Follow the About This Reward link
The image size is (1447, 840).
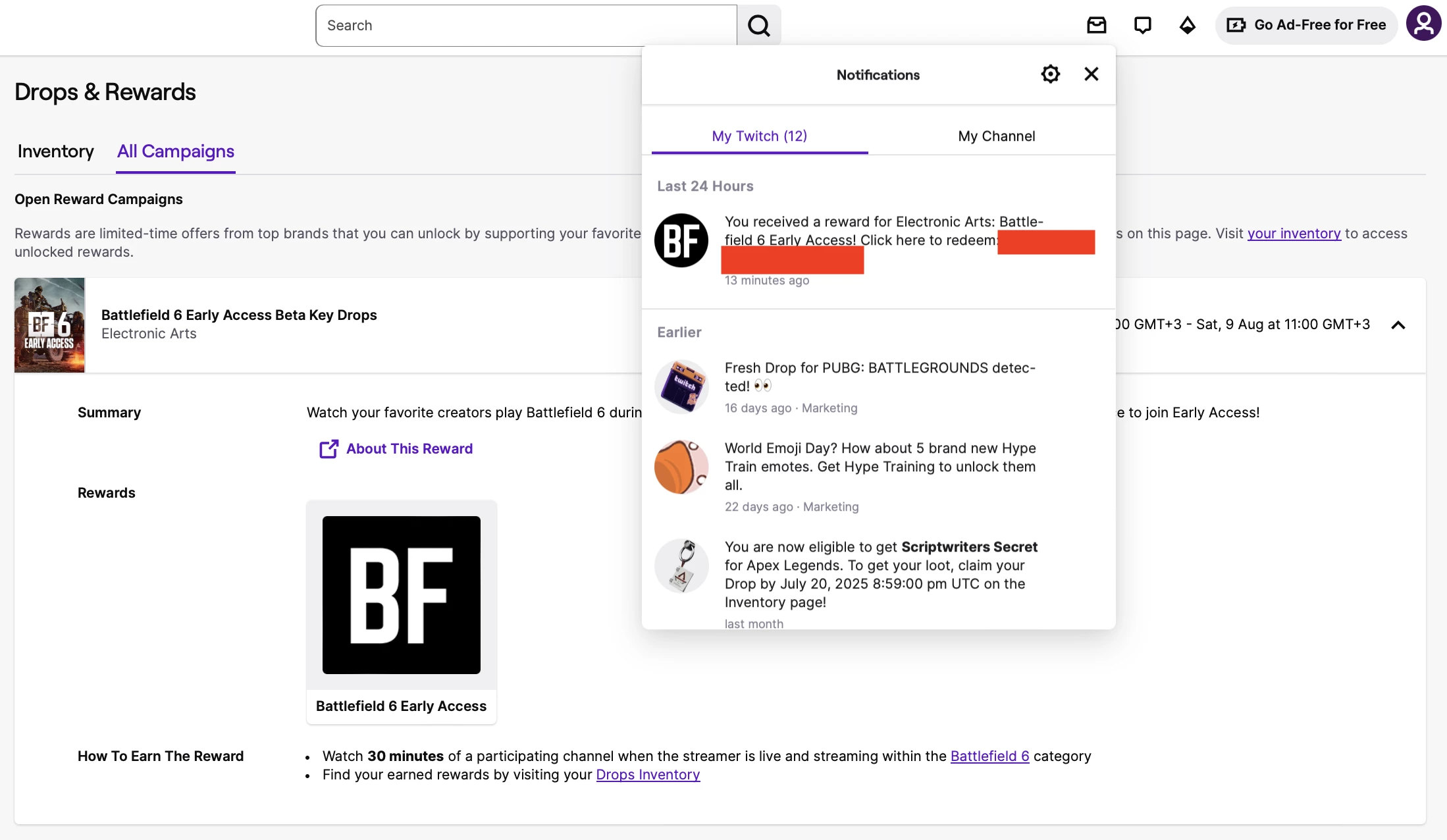[409, 449]
